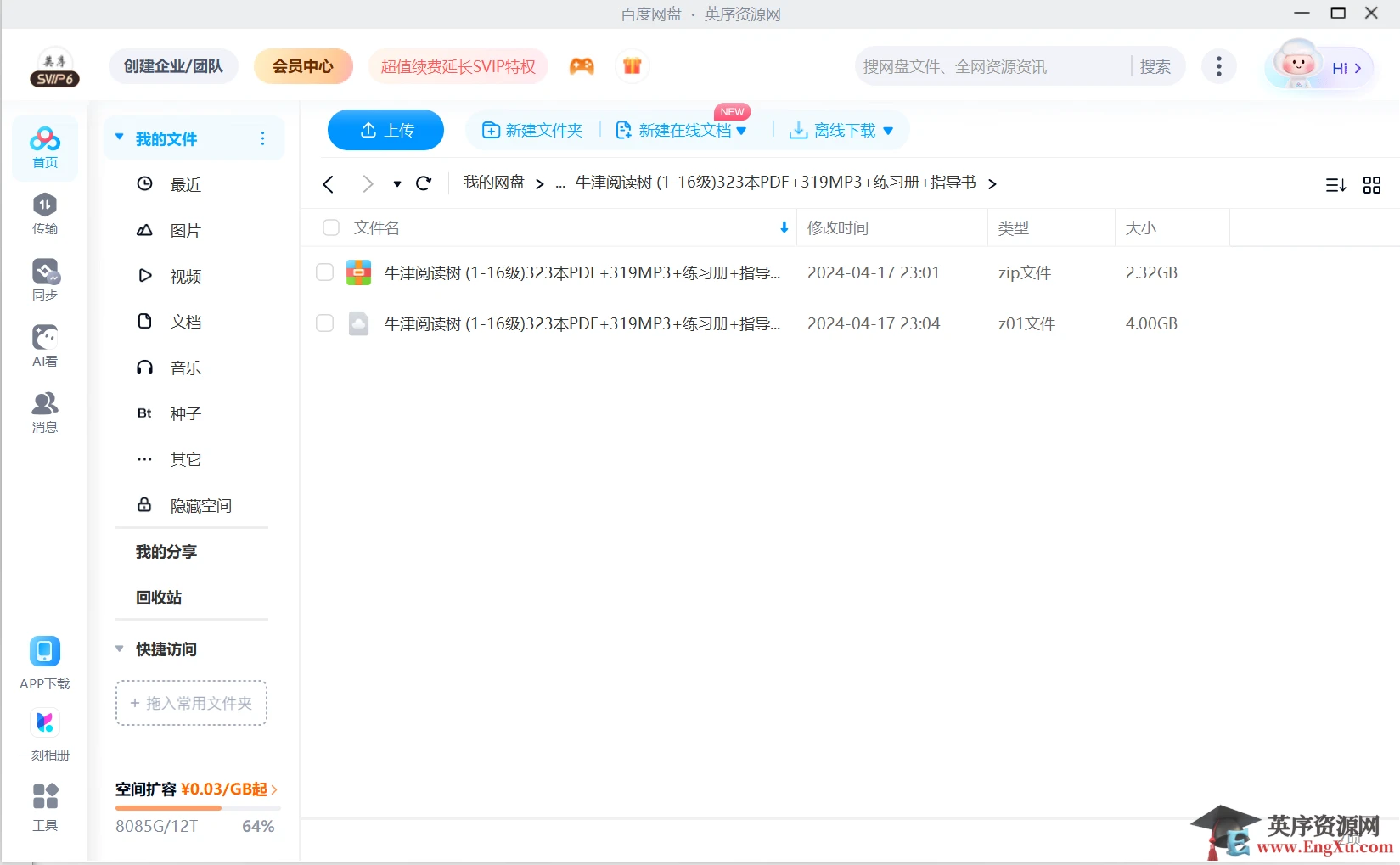Open the 同步 sync icon
The height and width of the screenshot is (865, 1400).
pyautogui.click(x=45, y=280)
